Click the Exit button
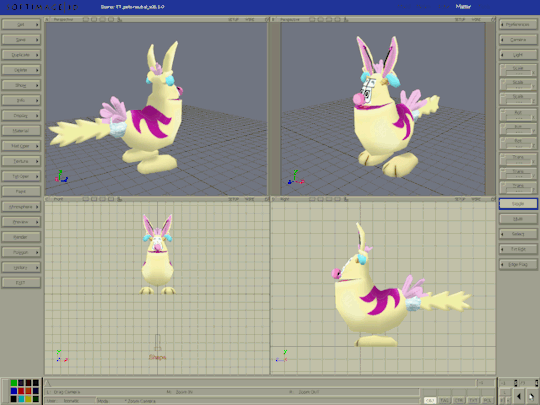Screen dimensions: 540x405 click(21, 283)
